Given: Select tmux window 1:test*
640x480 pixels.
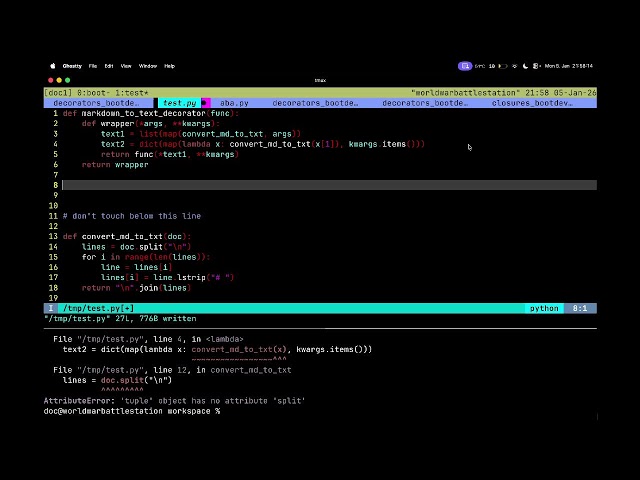Looking at the screenshot, I should point(132,93).
